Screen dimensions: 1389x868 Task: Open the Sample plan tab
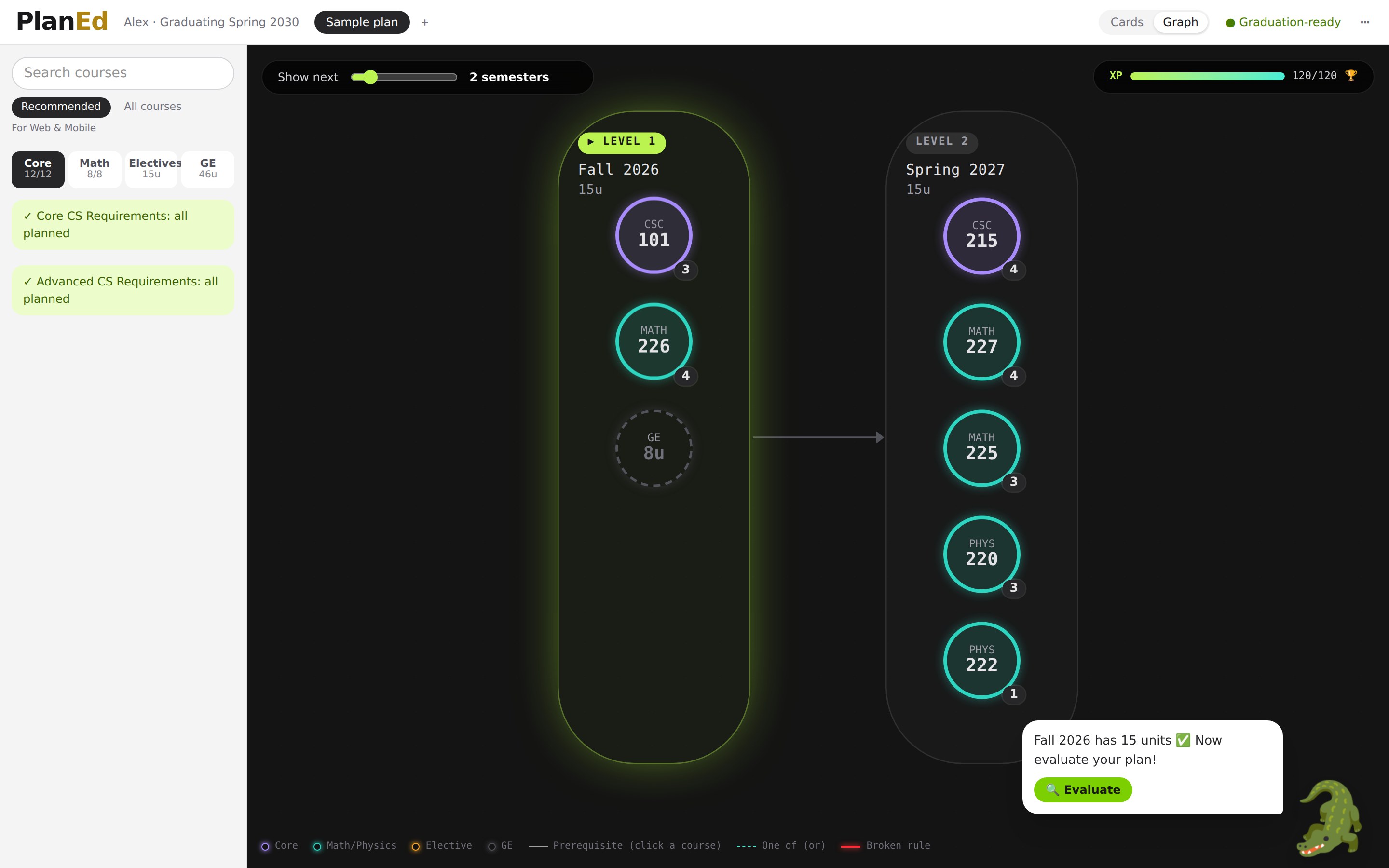[362, 22]
